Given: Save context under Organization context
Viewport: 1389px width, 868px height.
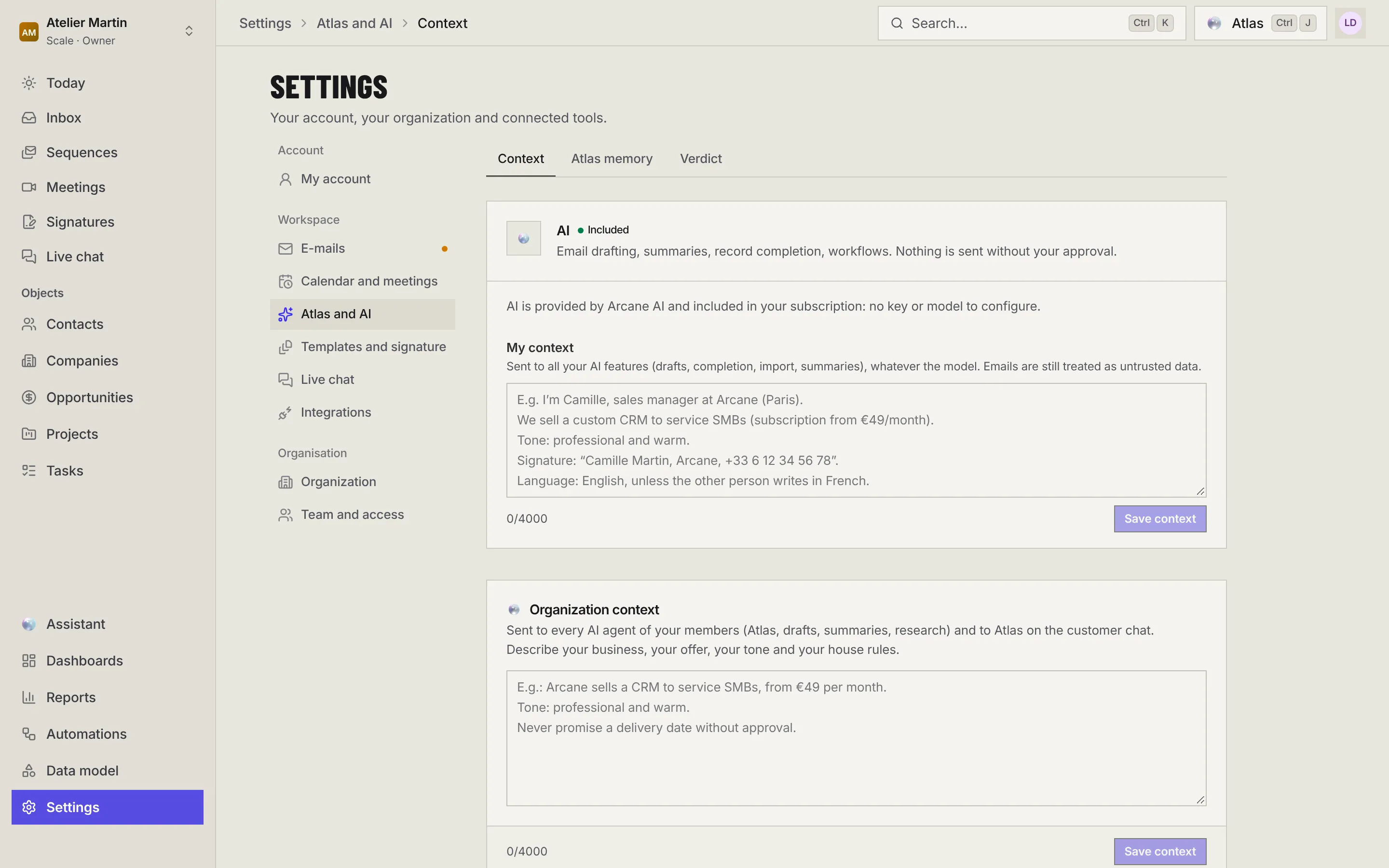Looking at the screenshot, I should [1160, 851].
